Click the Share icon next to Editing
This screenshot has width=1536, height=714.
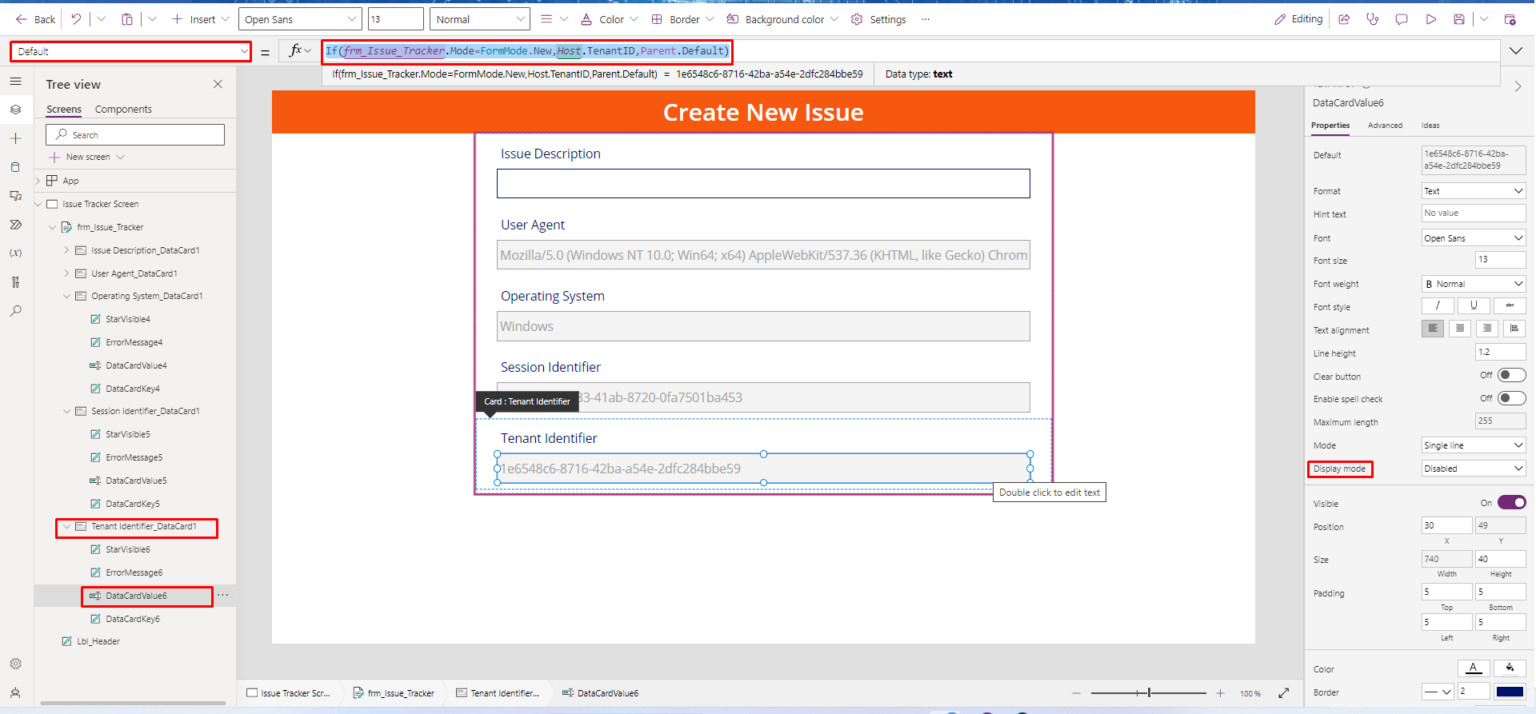click(x=1343, y=19)
